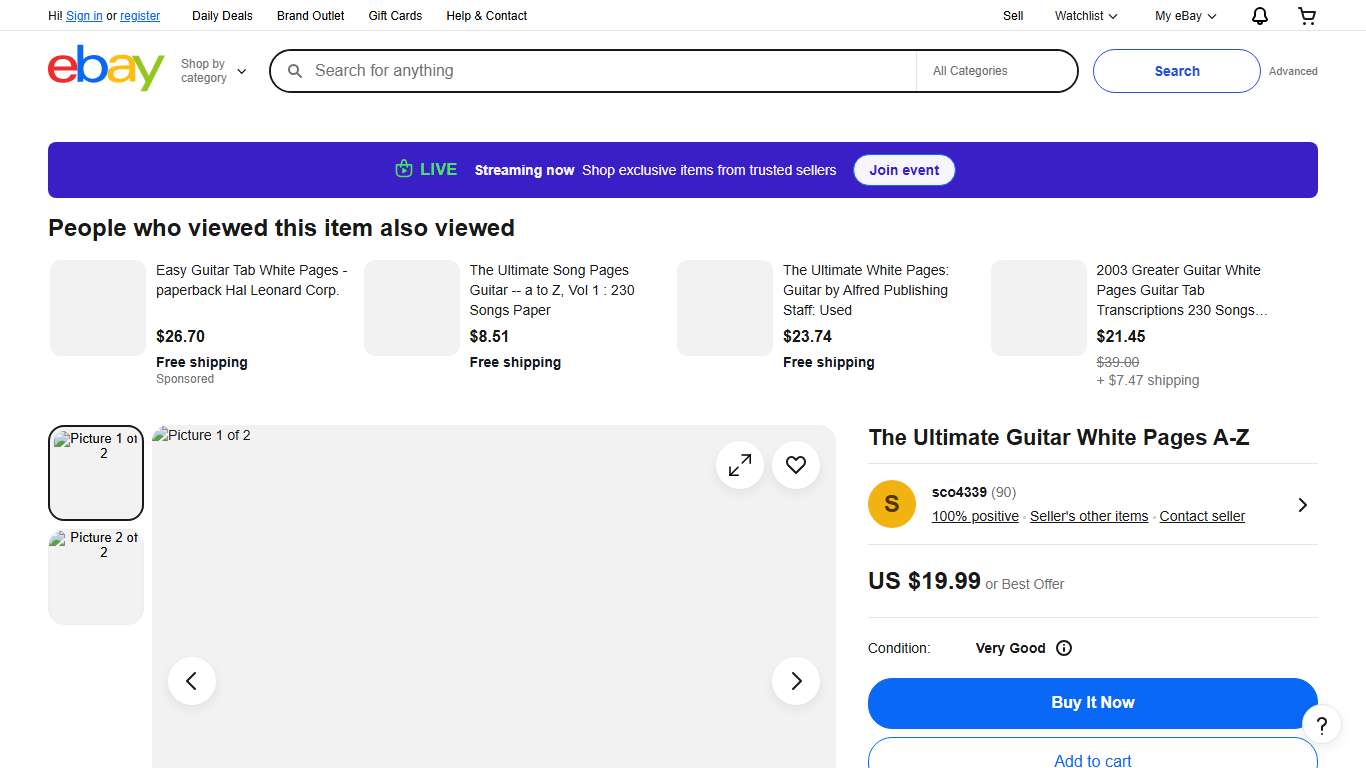Add item to watchlist via heart icon

[795, 465]
